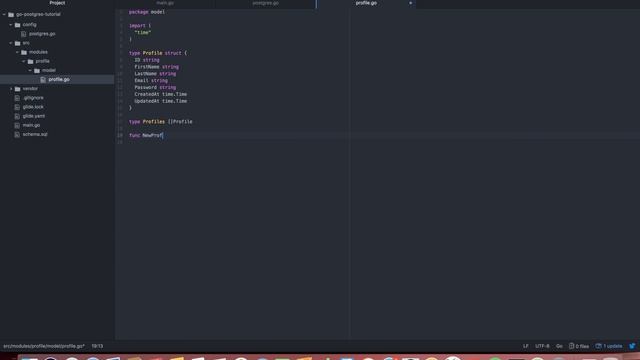Click the Twitter bird icon in status bar

coord(632,346)
